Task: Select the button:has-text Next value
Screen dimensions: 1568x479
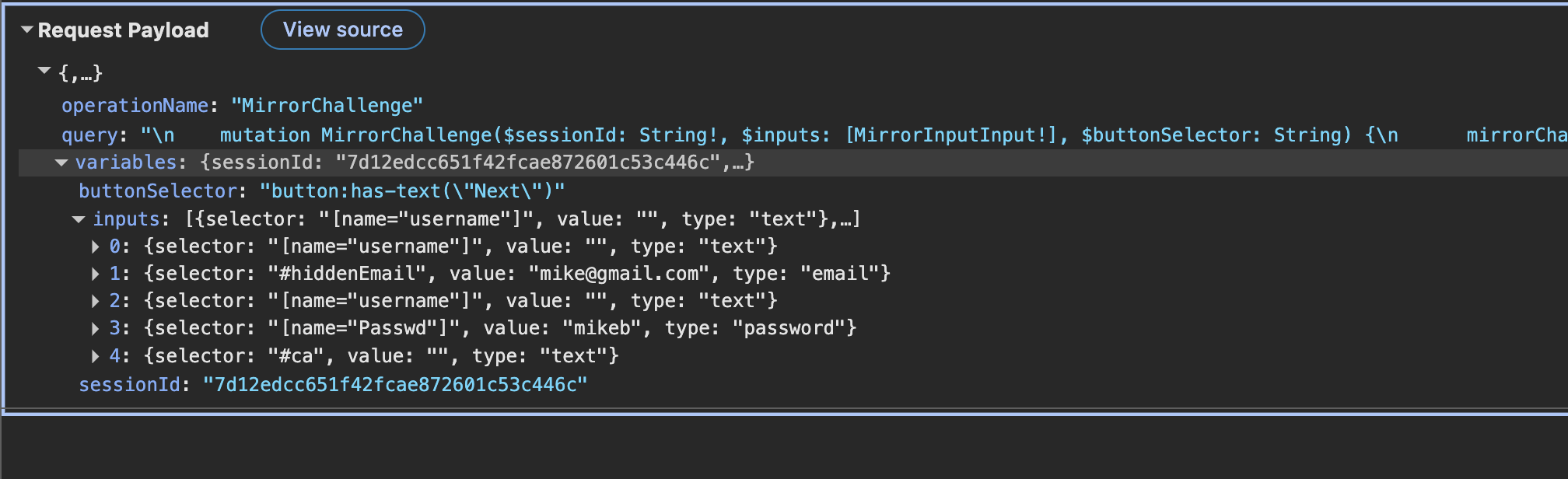Action: 412,191
